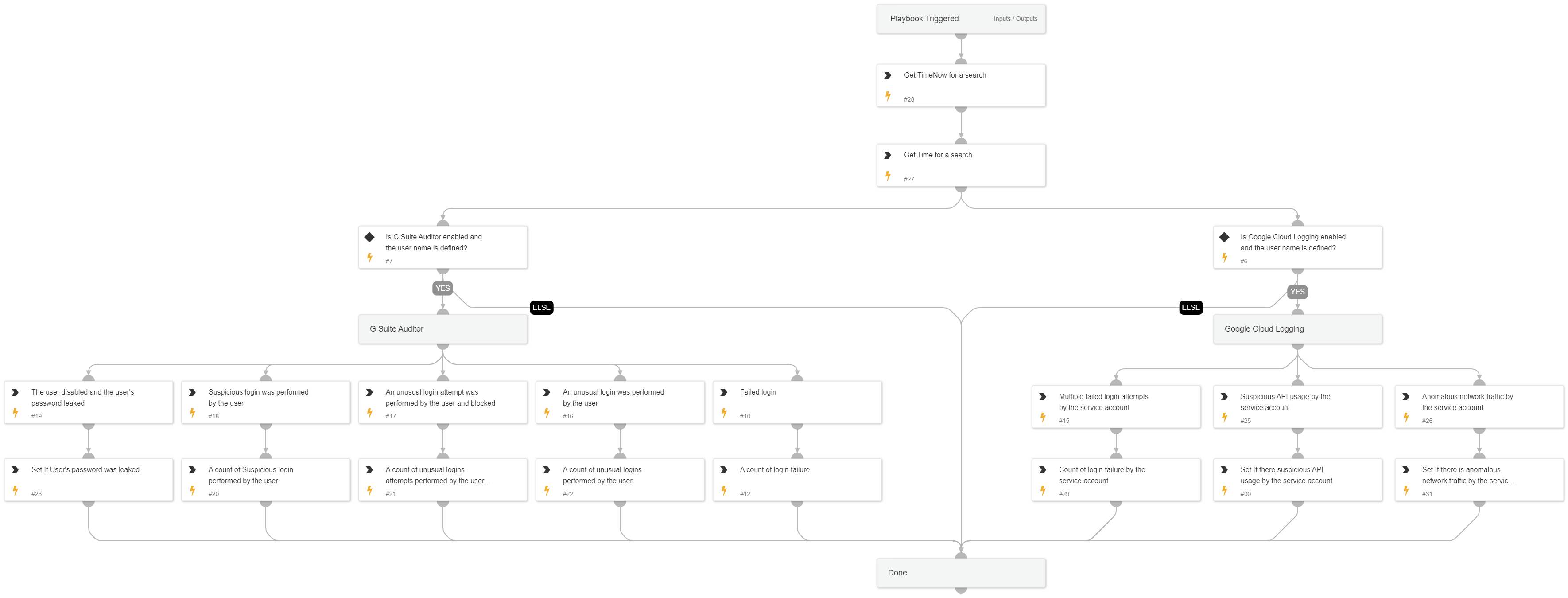This screenshot has width=1568, height=598.
Task: Click the lightning icon on Anomalous network traffic task
Action: 1405,417
